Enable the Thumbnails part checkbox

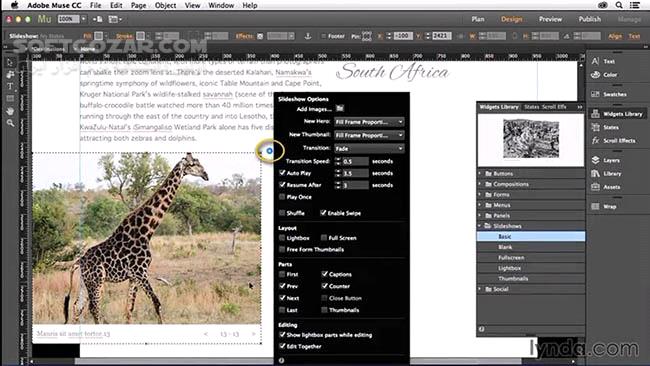(324, 310)
